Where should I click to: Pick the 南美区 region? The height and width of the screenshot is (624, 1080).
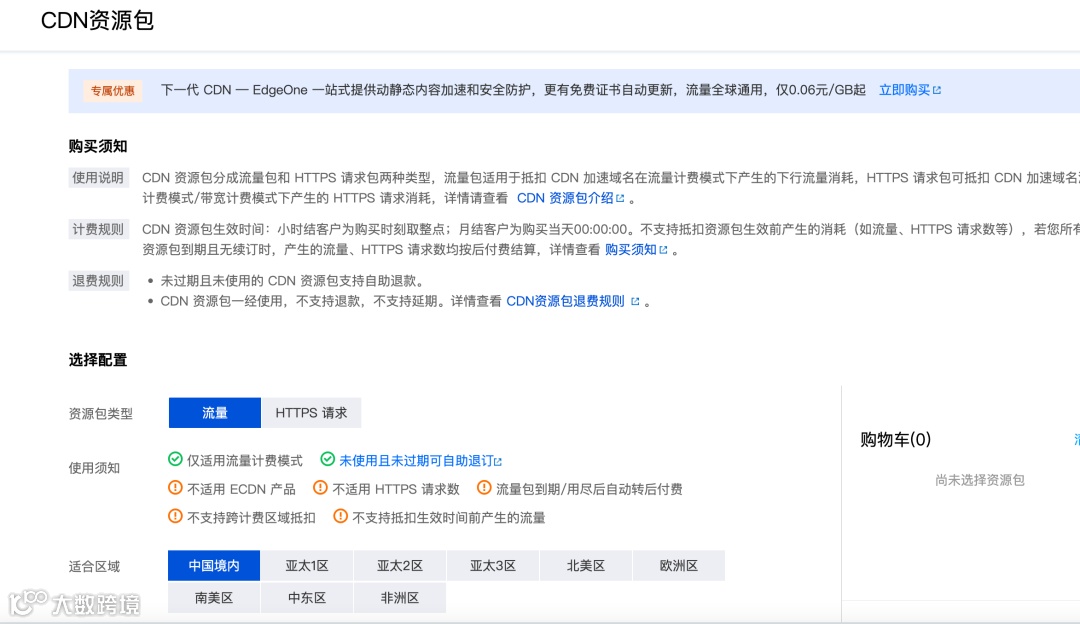(x=214, y=598)
